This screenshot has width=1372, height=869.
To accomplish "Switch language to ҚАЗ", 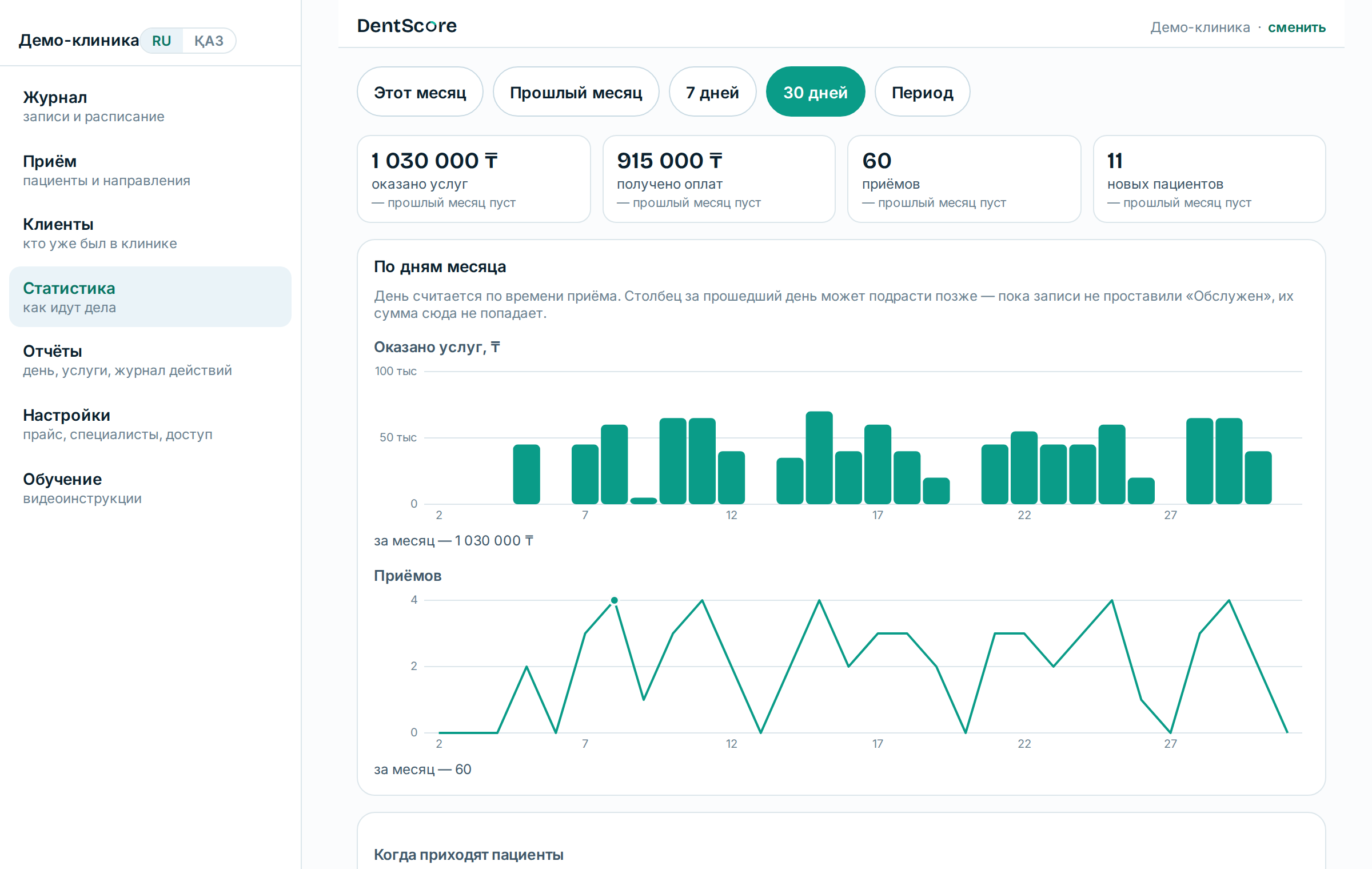I will (209, 41).
